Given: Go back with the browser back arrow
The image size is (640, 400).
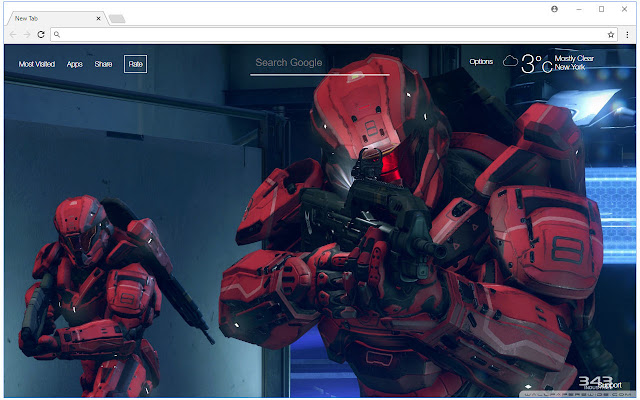Looking at the screenshot, I should coord(13,35).
